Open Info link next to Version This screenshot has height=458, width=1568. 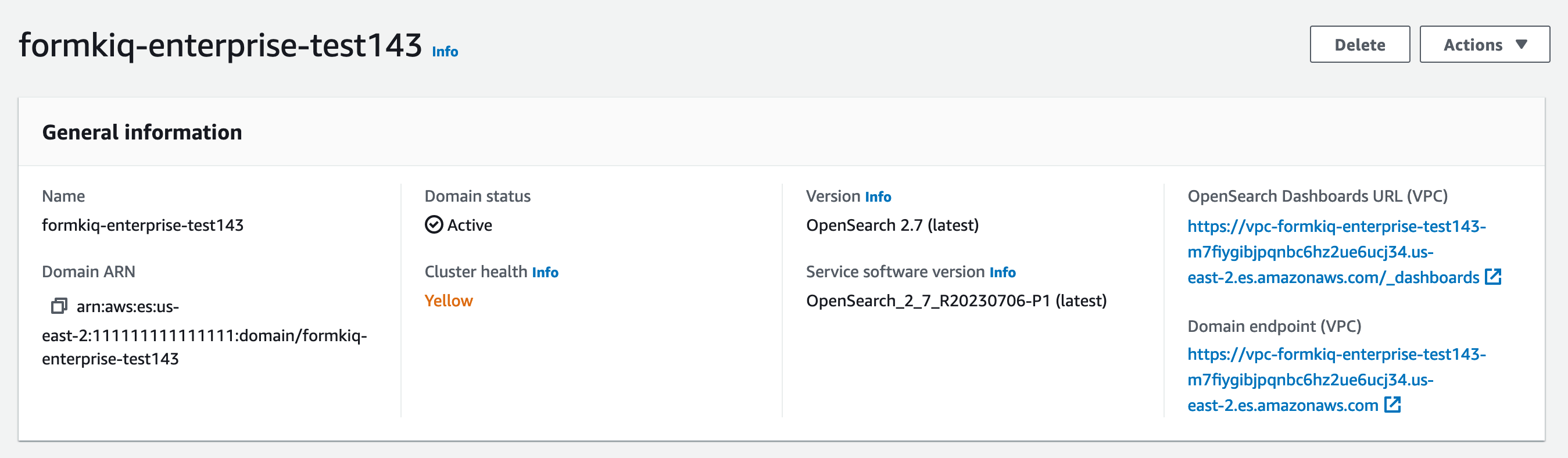pos(878,196)
